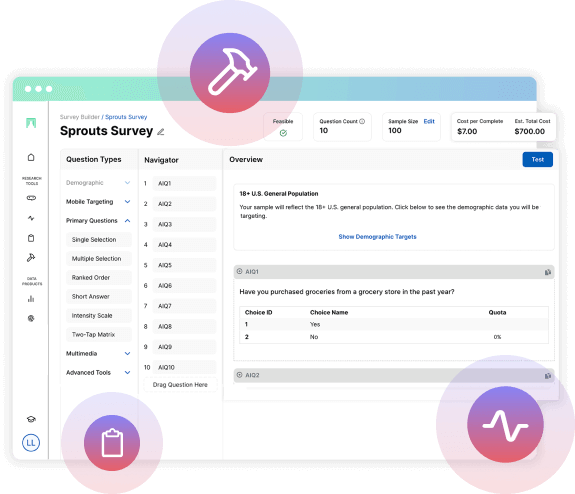The height and width of the screenshot is (494, 575).
Task: Pick Intensity Scale question type
Action: pos(99,316)
